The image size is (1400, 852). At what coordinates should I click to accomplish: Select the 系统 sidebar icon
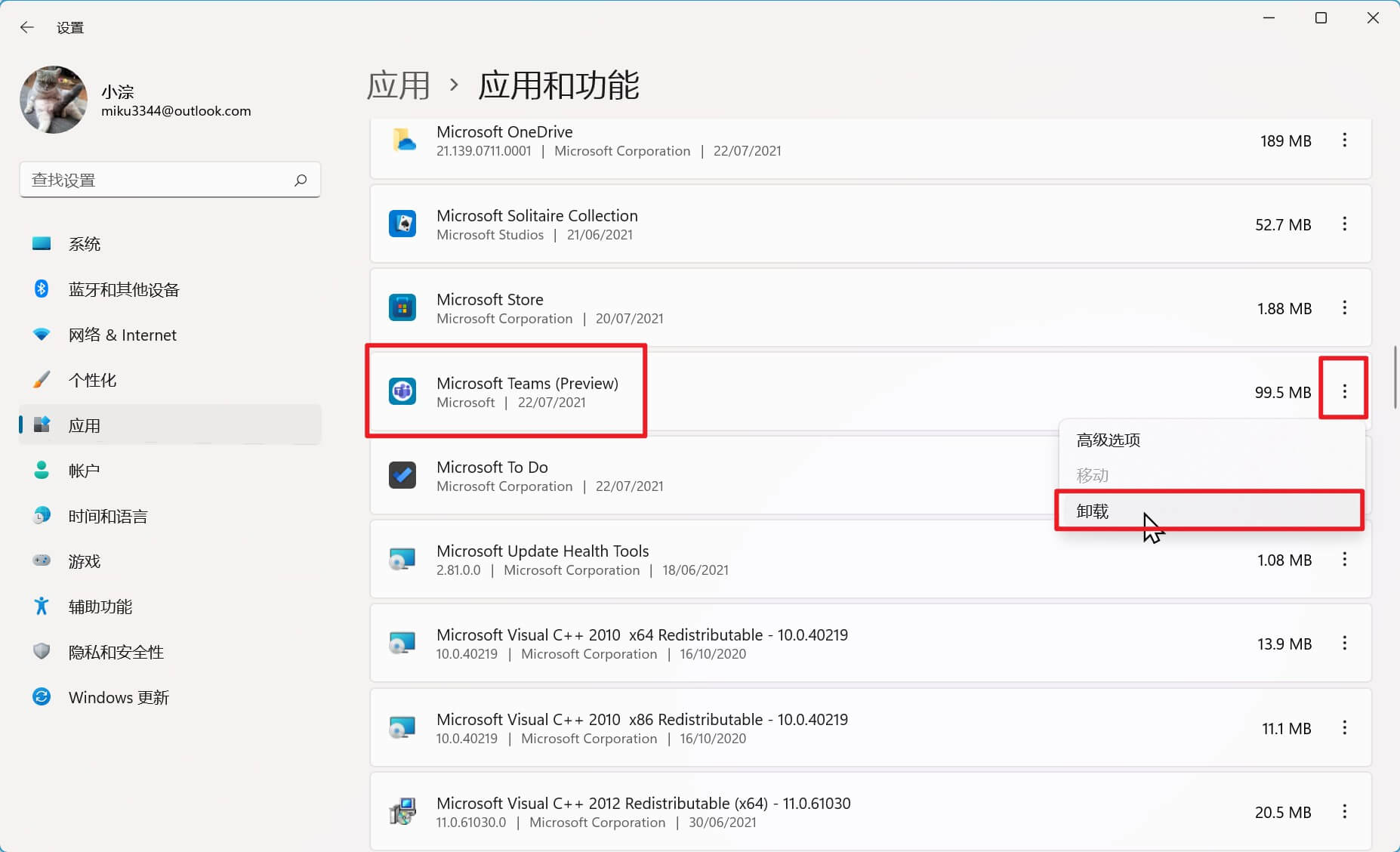pos(42,243)
